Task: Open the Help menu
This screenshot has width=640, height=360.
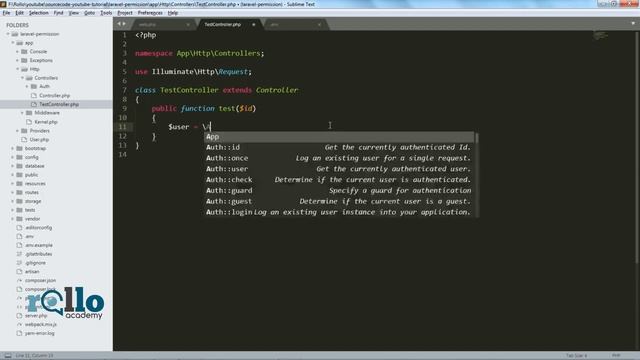Action: tap(173, 13)
